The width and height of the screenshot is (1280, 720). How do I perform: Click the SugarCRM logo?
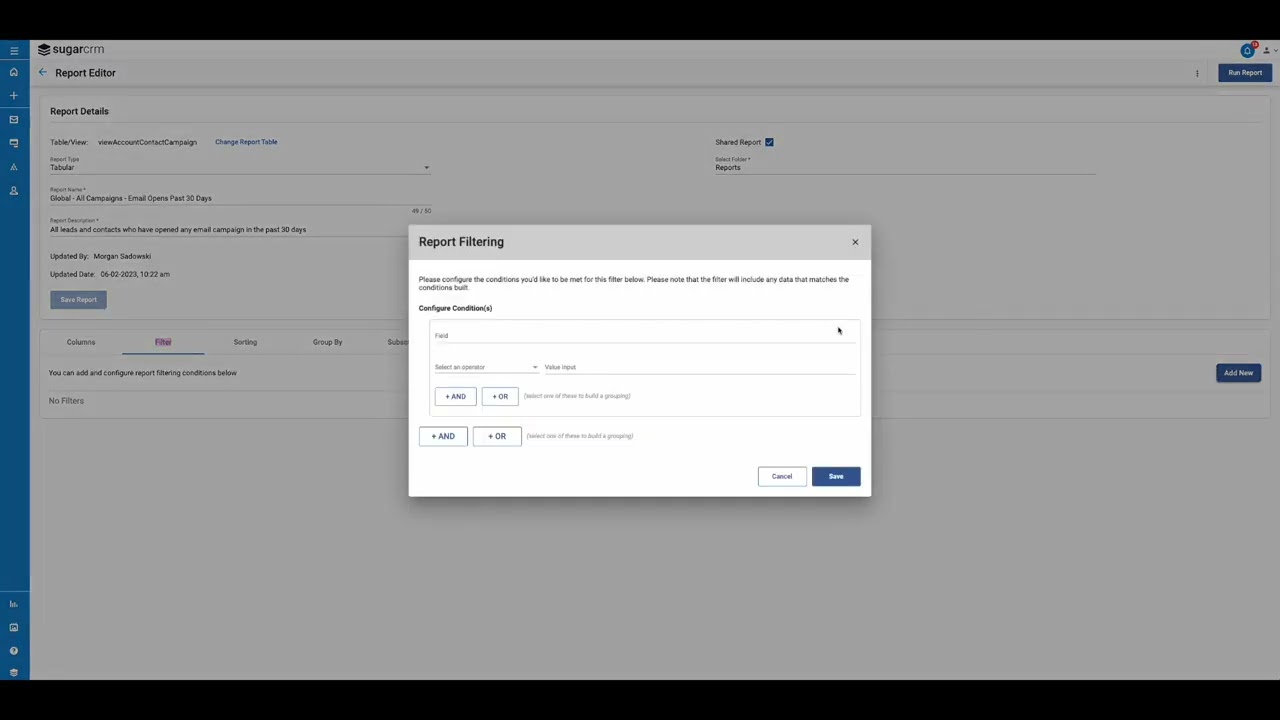pos(71,49)
